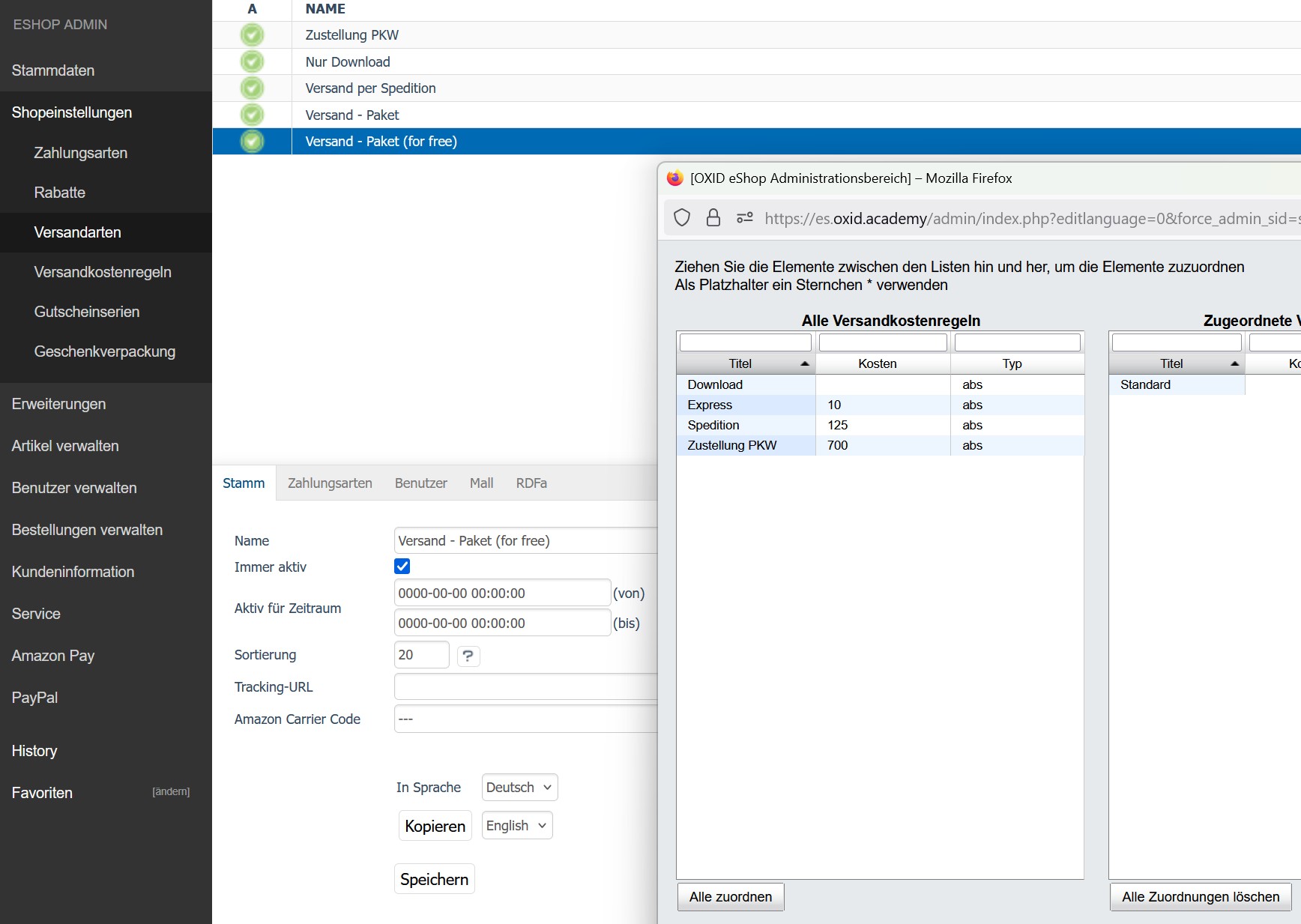Switch to the RDFa tab

(x=531, y=483)
